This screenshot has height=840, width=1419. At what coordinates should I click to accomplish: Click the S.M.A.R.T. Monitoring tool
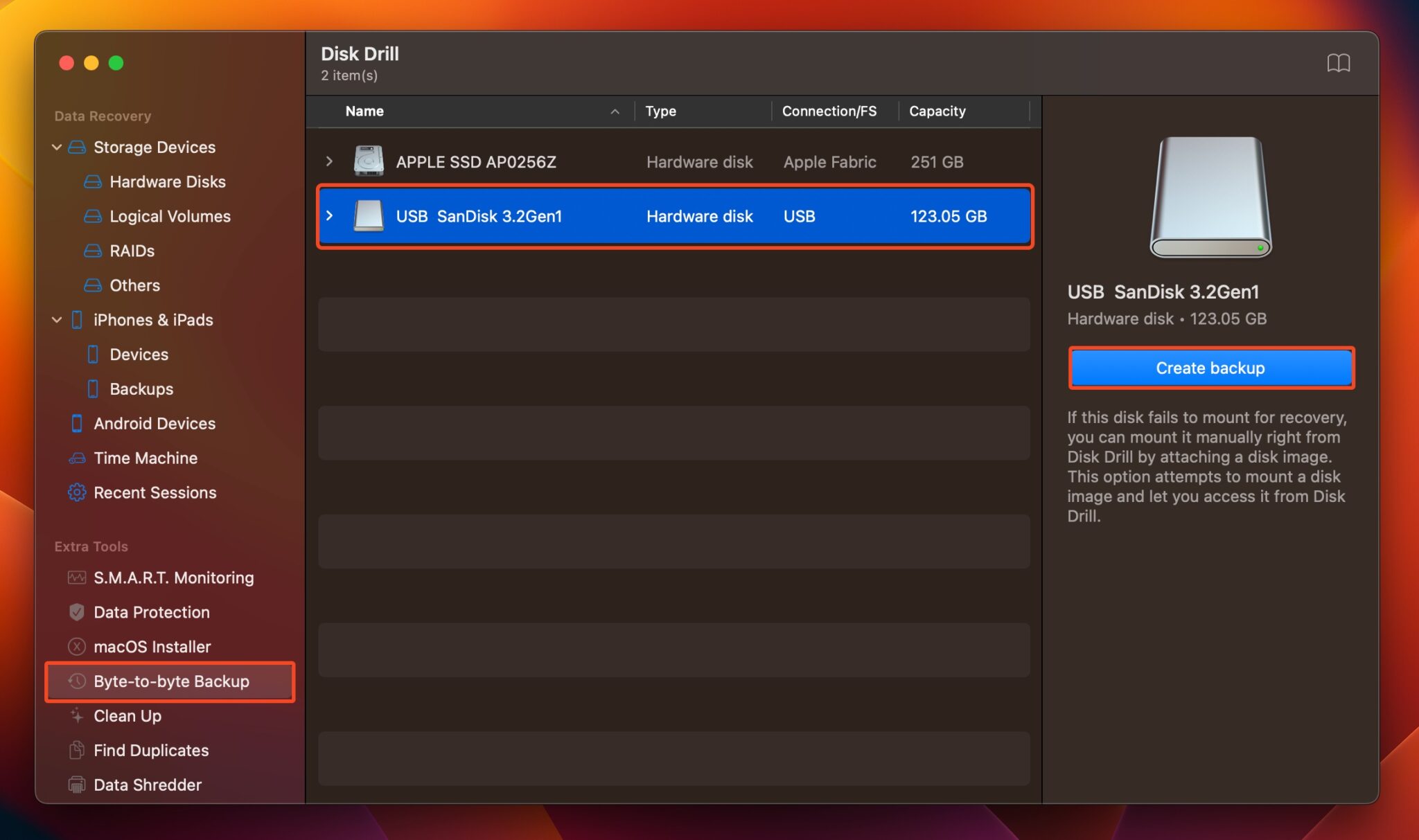(173, 578)
